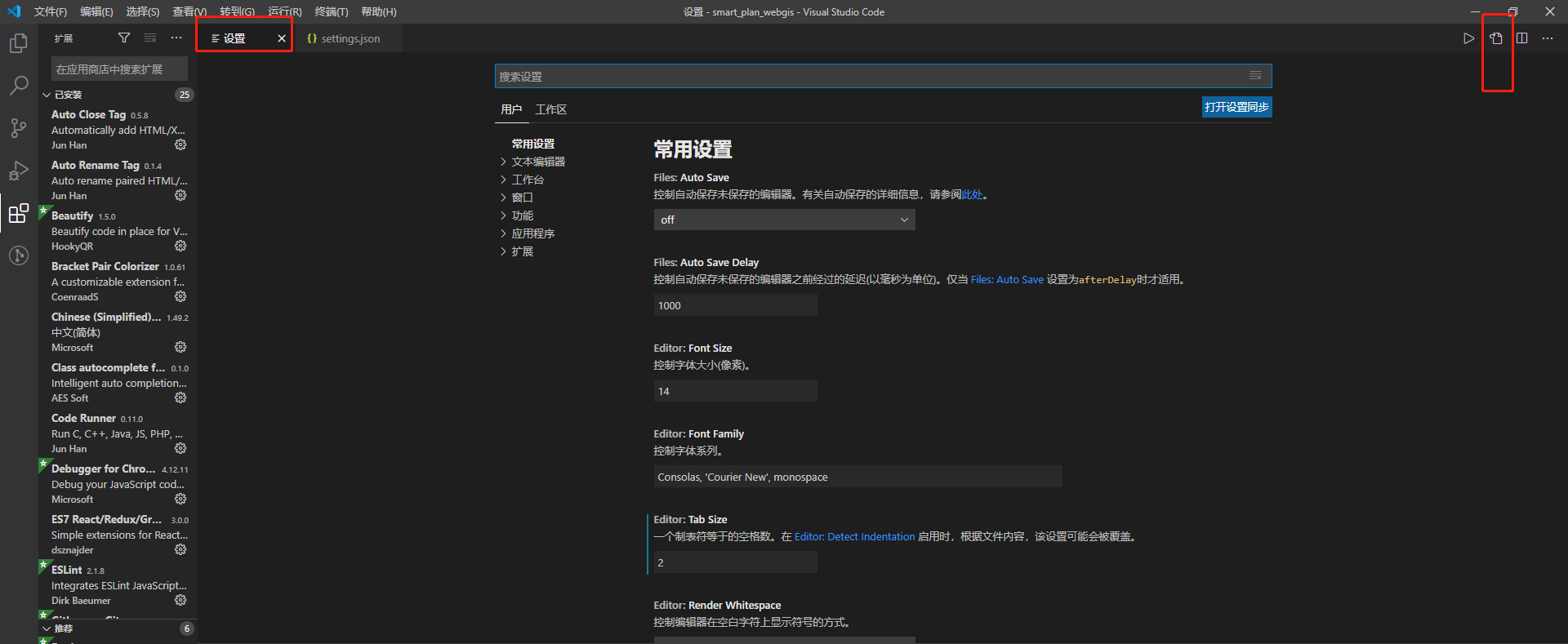
Task: Click the VS Code logo icon
Action: click(x=14, y=11)
